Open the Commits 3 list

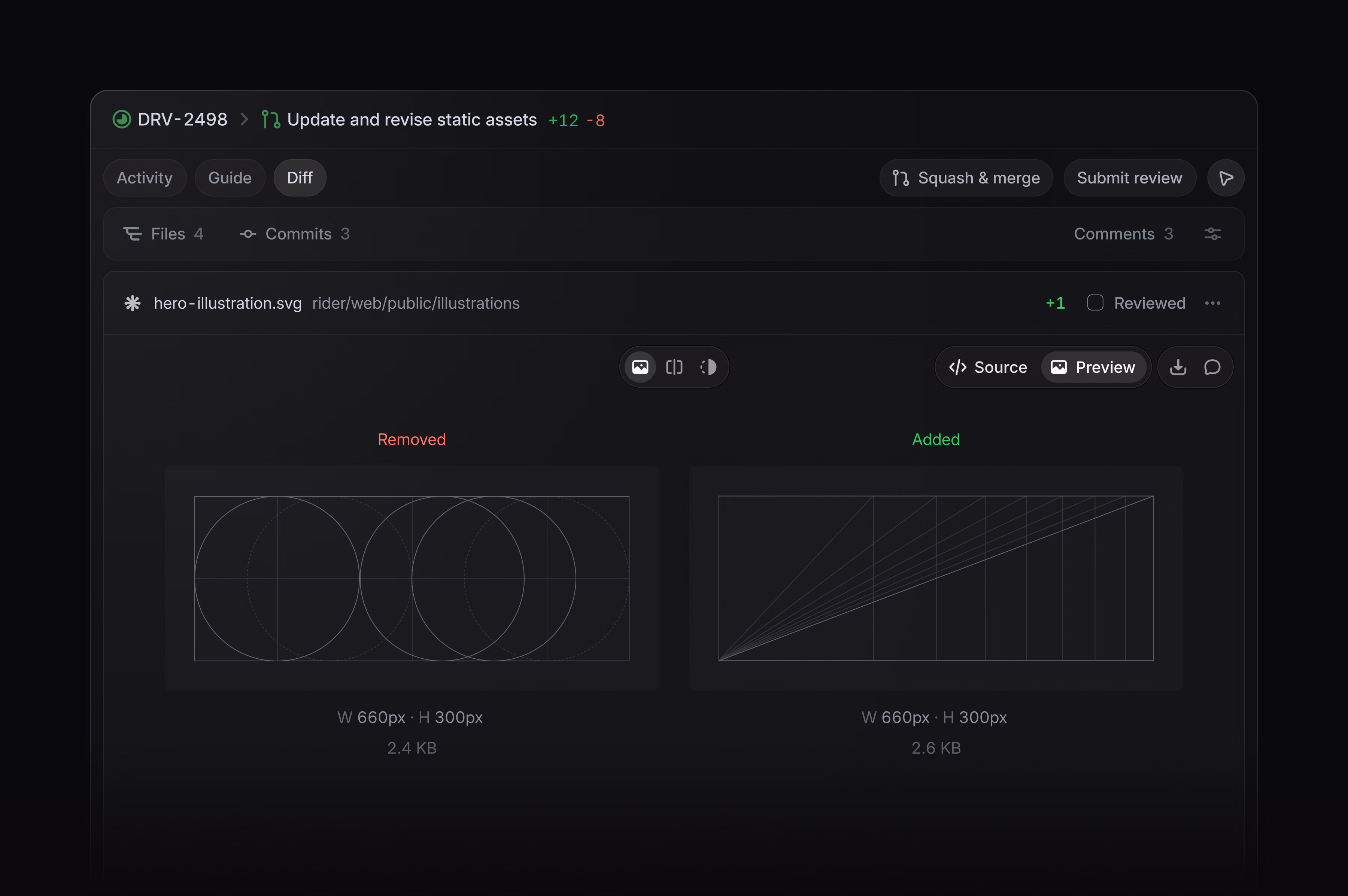[x=294, y=234]
